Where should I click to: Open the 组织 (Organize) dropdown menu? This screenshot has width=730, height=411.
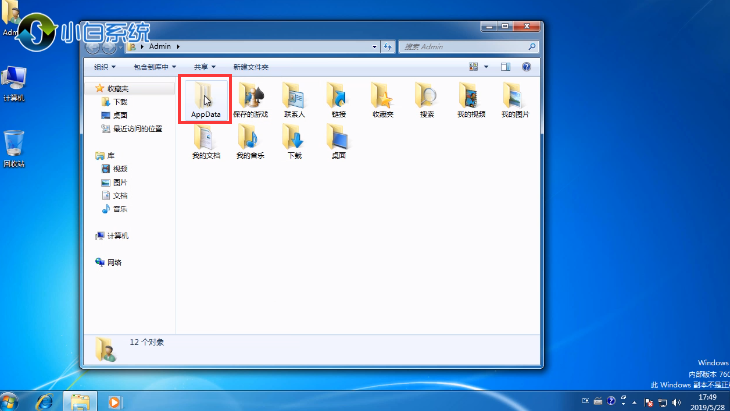103,66
